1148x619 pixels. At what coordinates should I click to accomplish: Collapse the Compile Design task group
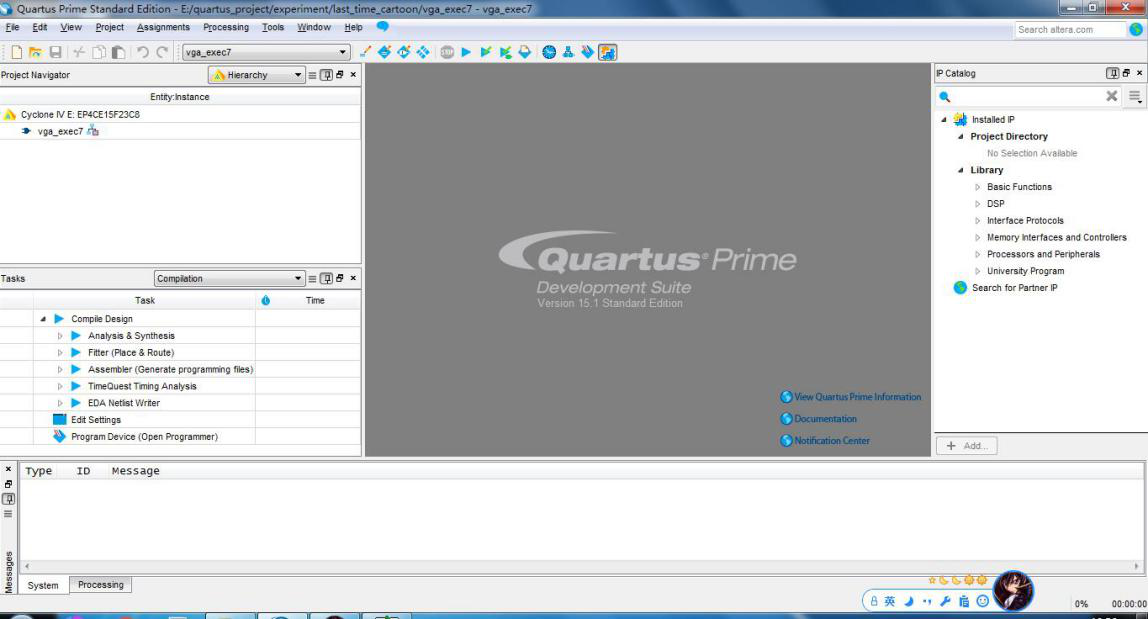[43, 319]
